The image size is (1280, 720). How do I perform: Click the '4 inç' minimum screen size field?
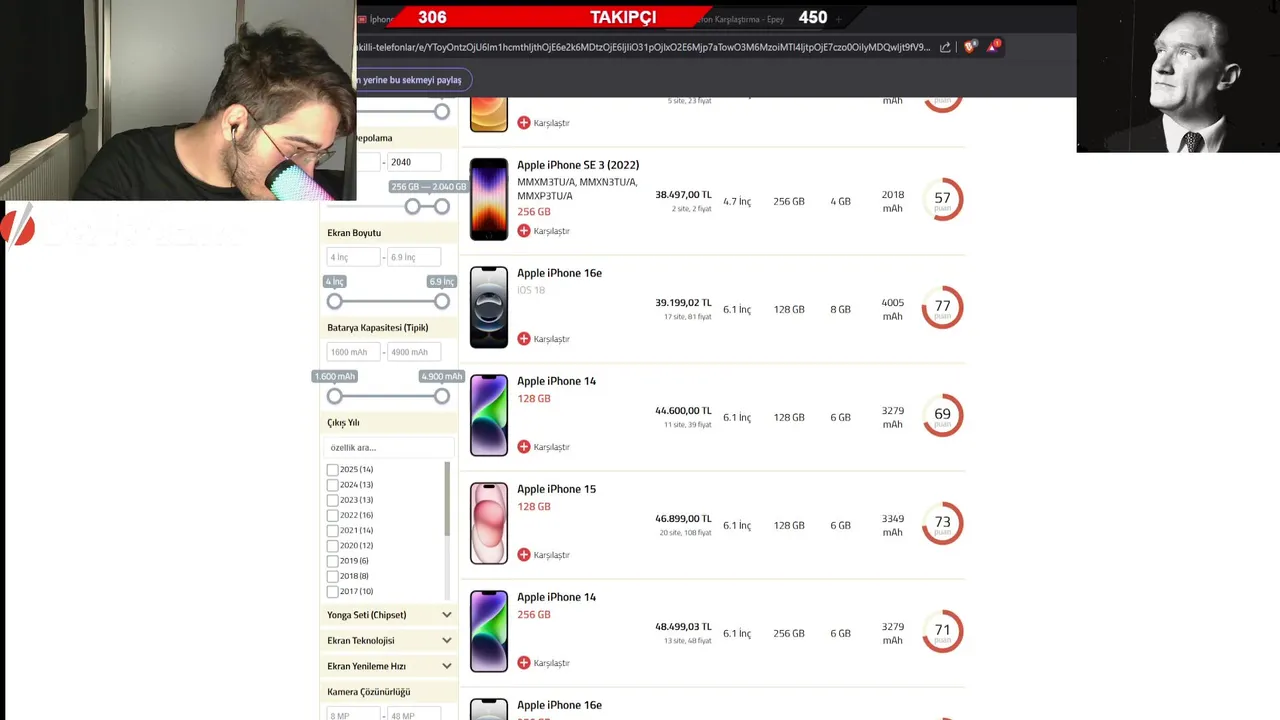point(353,257)
